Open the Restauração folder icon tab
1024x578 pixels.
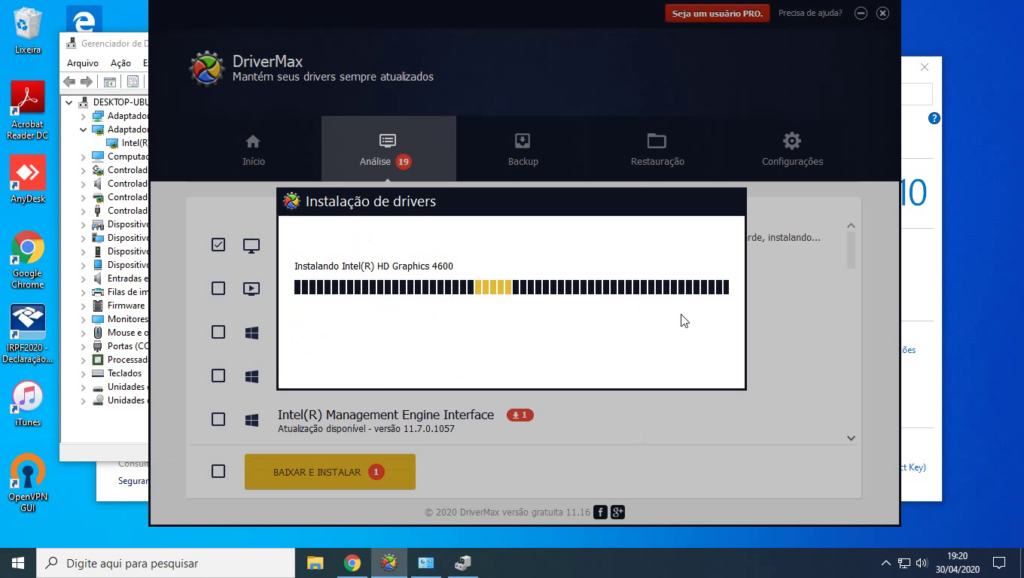[x=657, y=149]
